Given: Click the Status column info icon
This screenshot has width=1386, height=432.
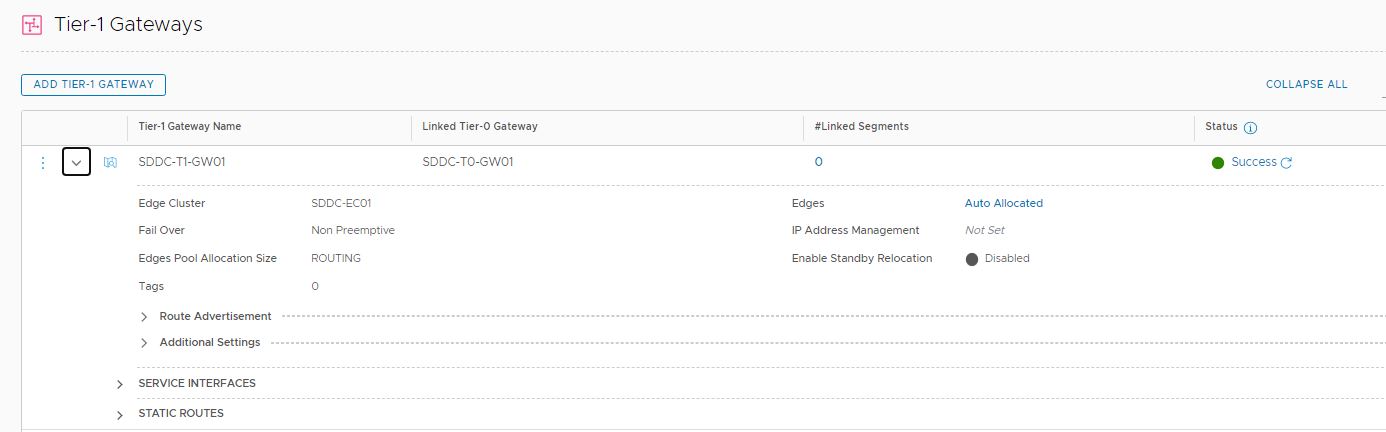Looking at the screenshot, I should click(1250, 128).
